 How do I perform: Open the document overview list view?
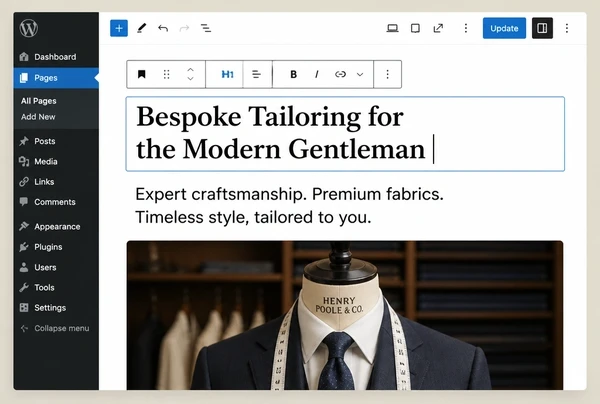(x=206, y=28)
